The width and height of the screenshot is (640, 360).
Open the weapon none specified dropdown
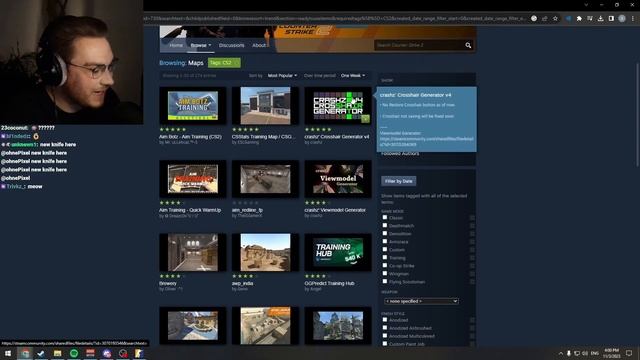pyautogui.click(x=421, y=301)
